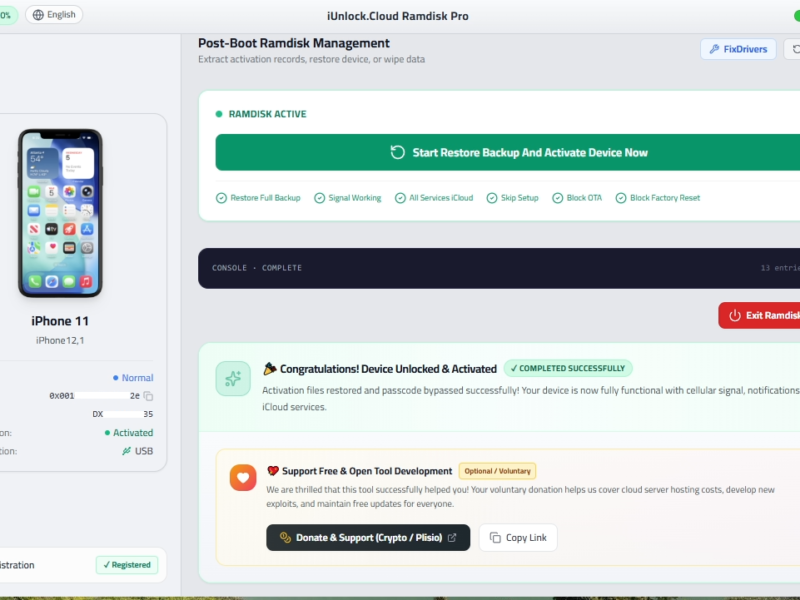Click the sparkle icon in success card

[233, 379]
